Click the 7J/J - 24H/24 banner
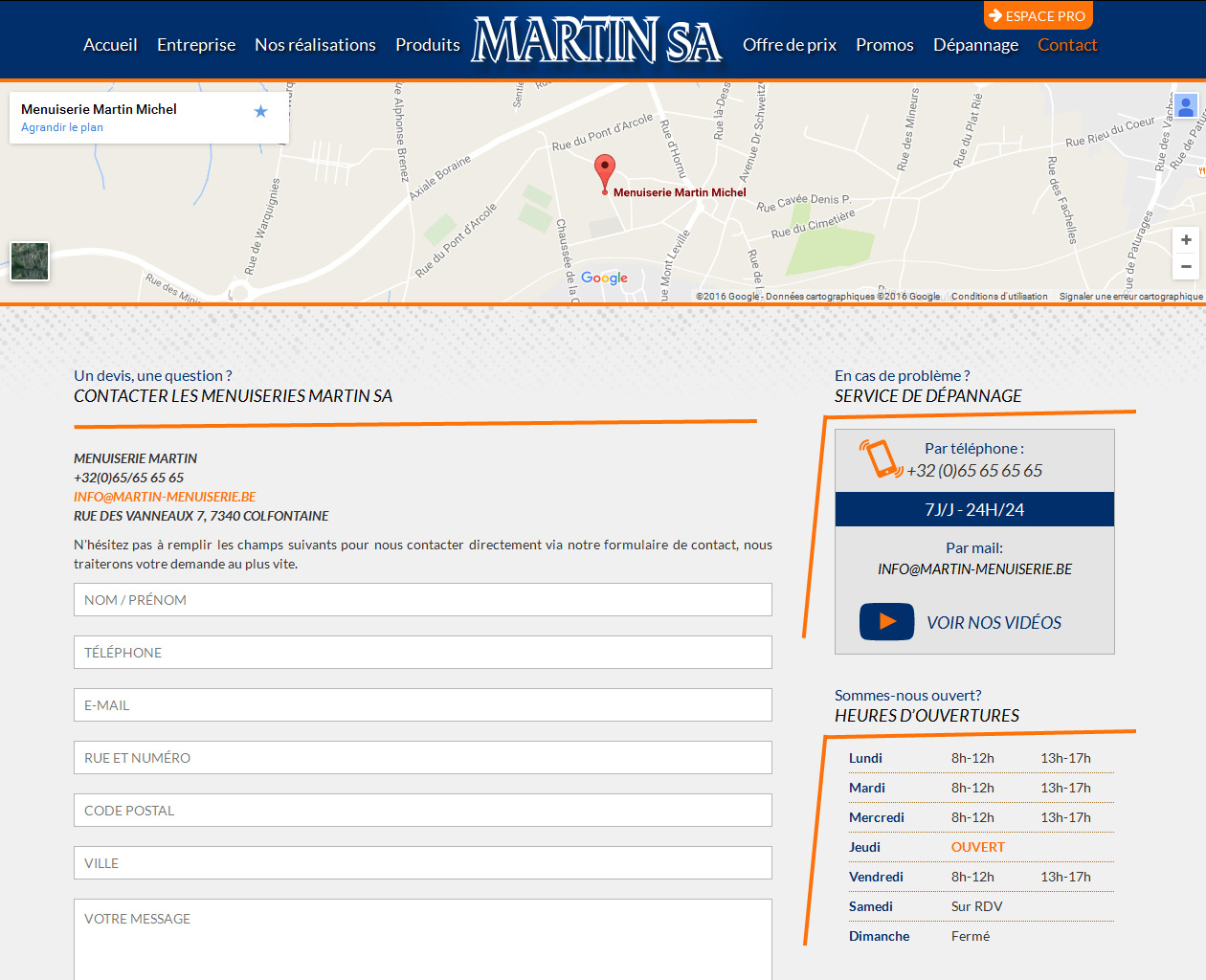This screenshot has height=980, width=1206. click(974, 509)
